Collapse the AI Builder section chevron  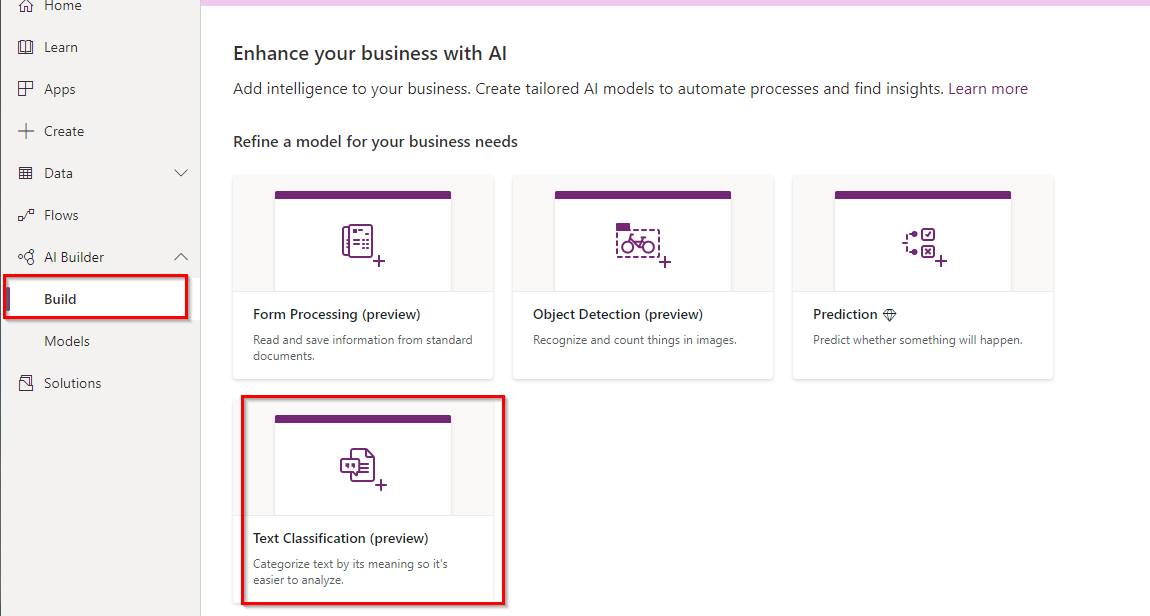tap(181, 257)
